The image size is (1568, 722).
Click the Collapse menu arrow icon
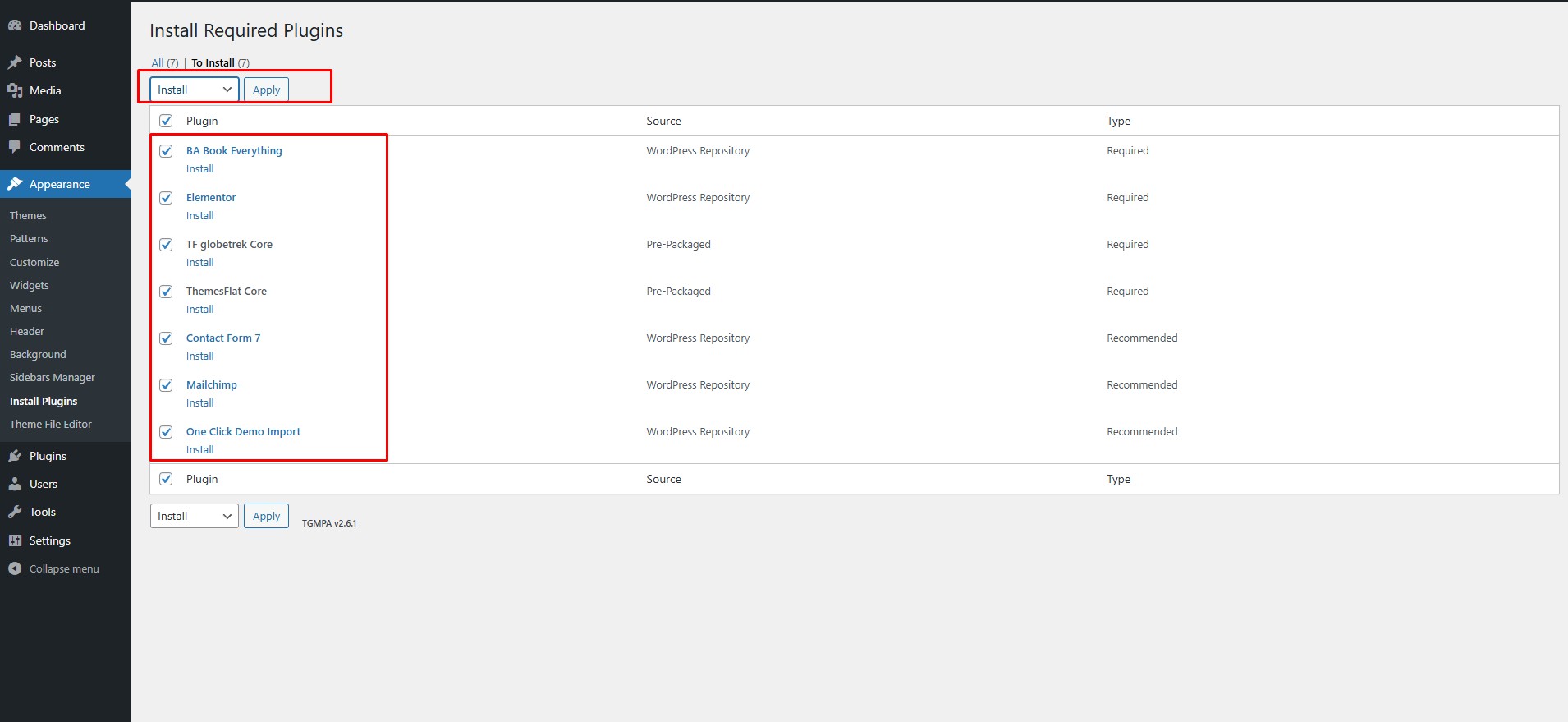coord(15,568)
